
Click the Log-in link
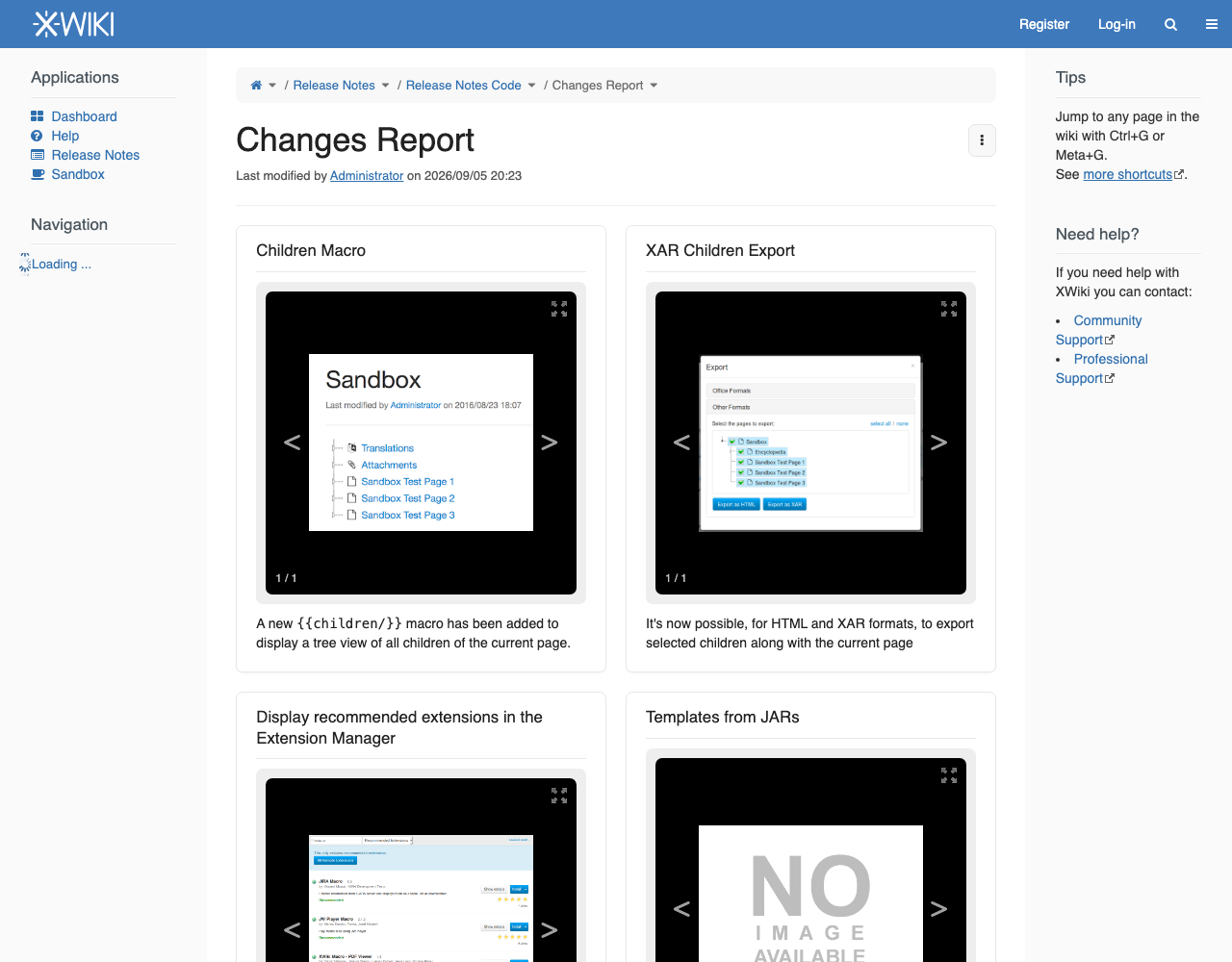click(1116, 24)
